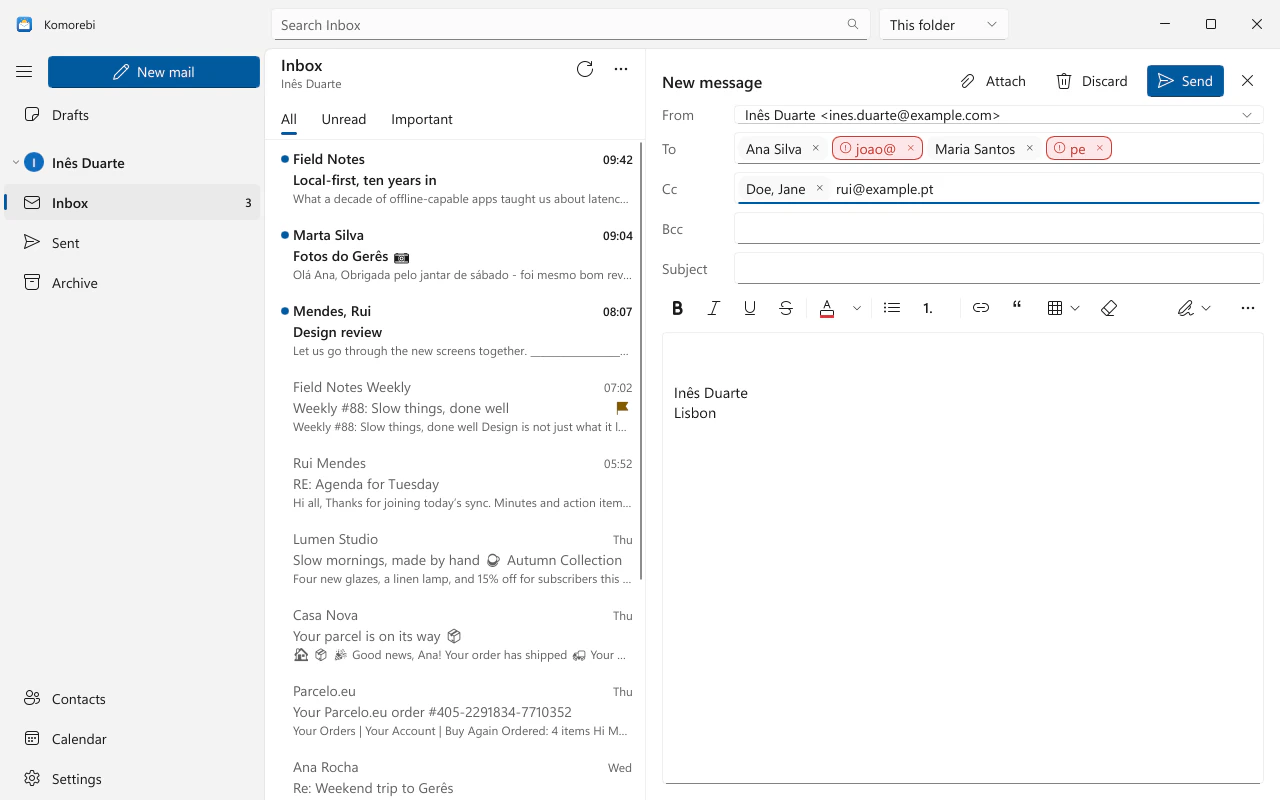The height and width of the screenshot is (800, 1280).
Task: Remove the joao@ recipient chip
Action: (910, 148)
